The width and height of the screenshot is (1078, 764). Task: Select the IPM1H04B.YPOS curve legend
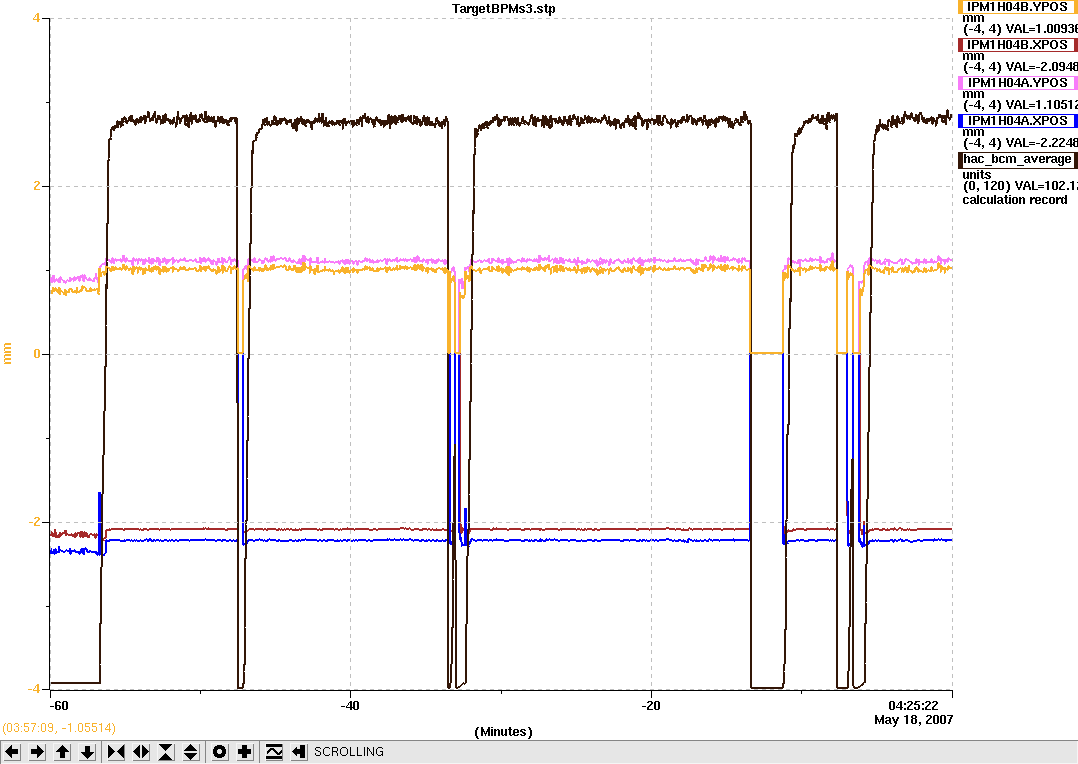[x=1018, y=7]
